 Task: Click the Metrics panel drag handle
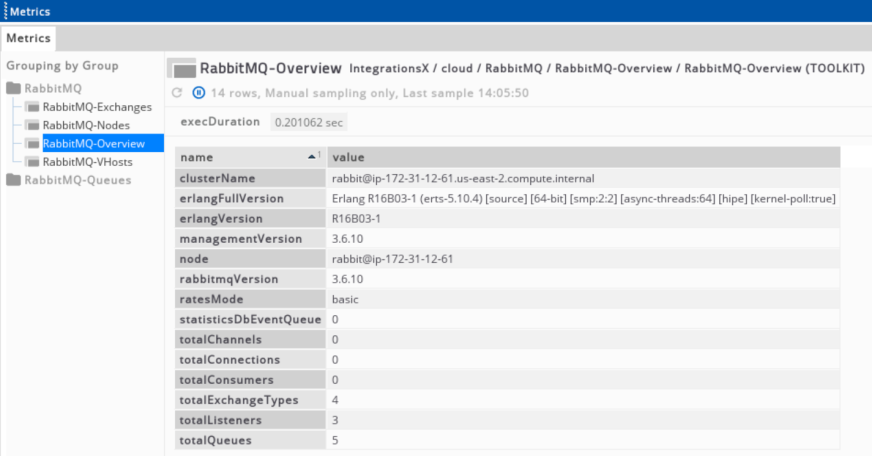click(6, 11)
